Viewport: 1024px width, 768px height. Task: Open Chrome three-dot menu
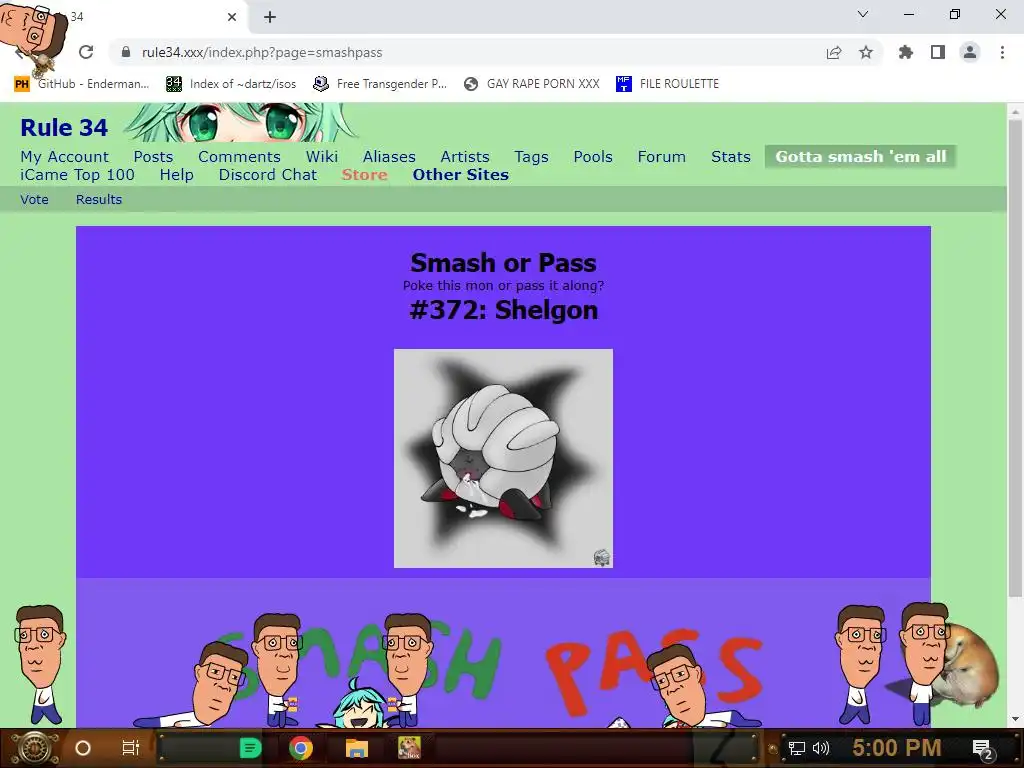tap(1002, 52)
